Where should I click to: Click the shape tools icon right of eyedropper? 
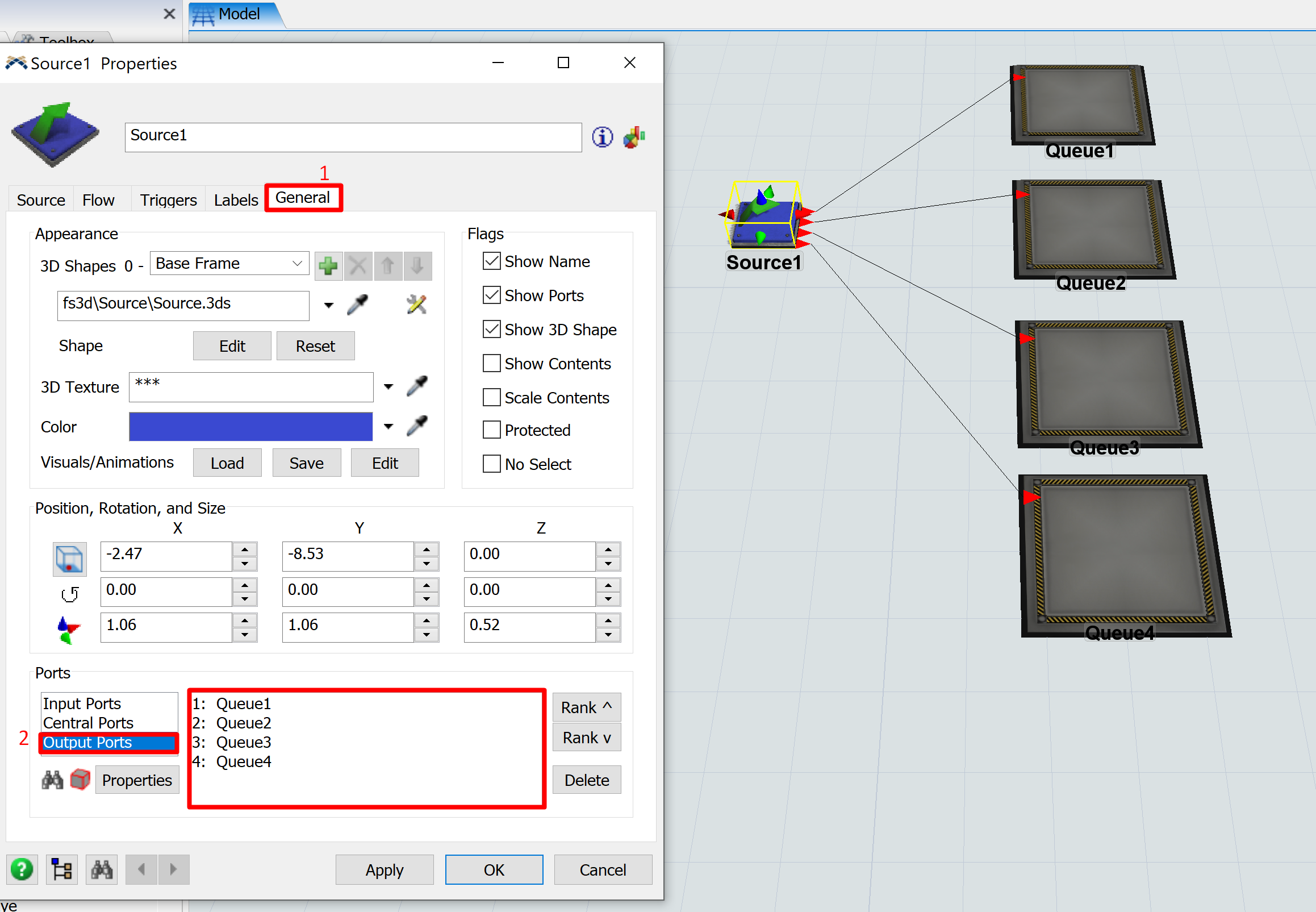point(416,305)
